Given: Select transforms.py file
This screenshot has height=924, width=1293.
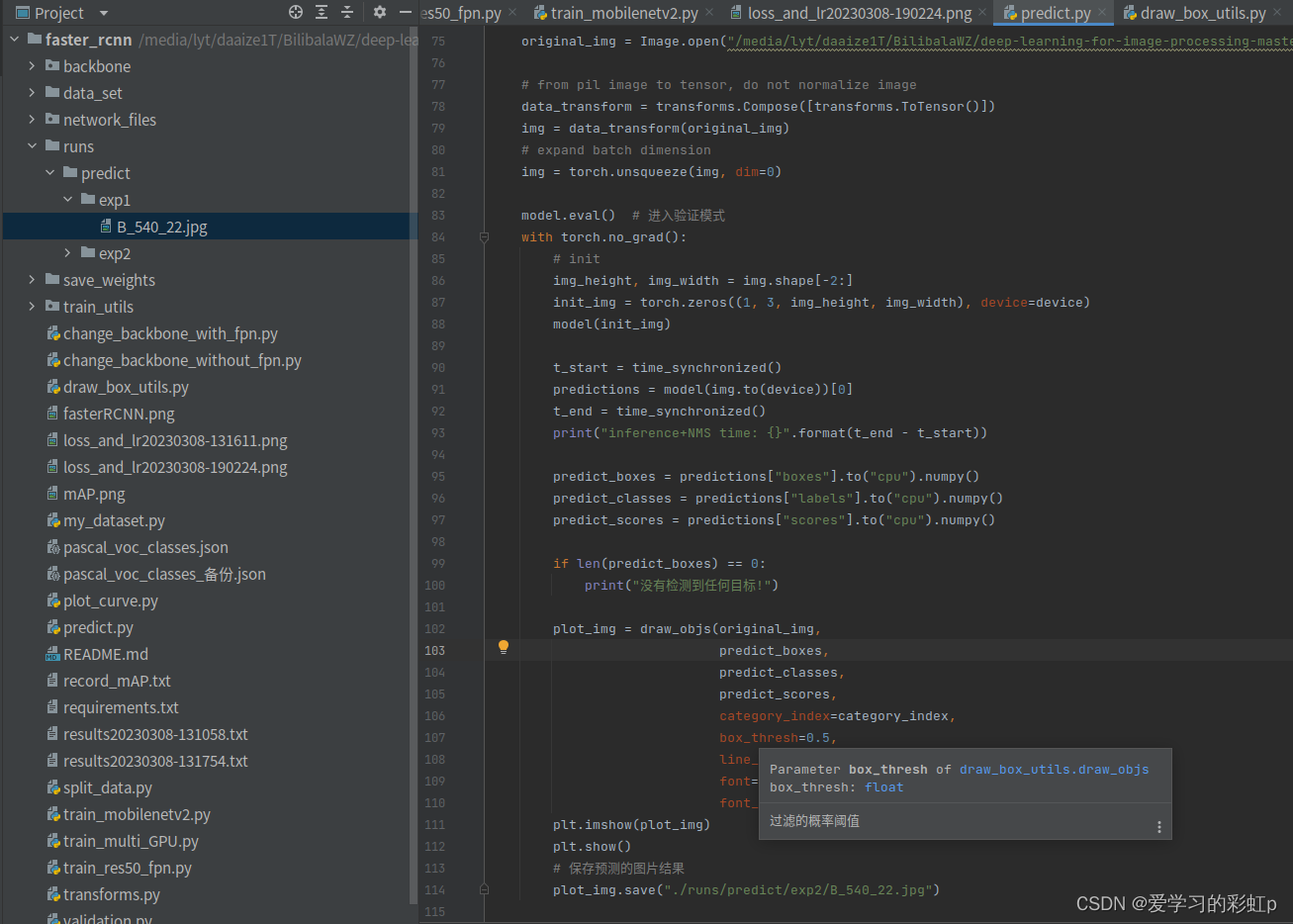Looking at the screenshot, I should pyautogui.click(x=112, y=894).
